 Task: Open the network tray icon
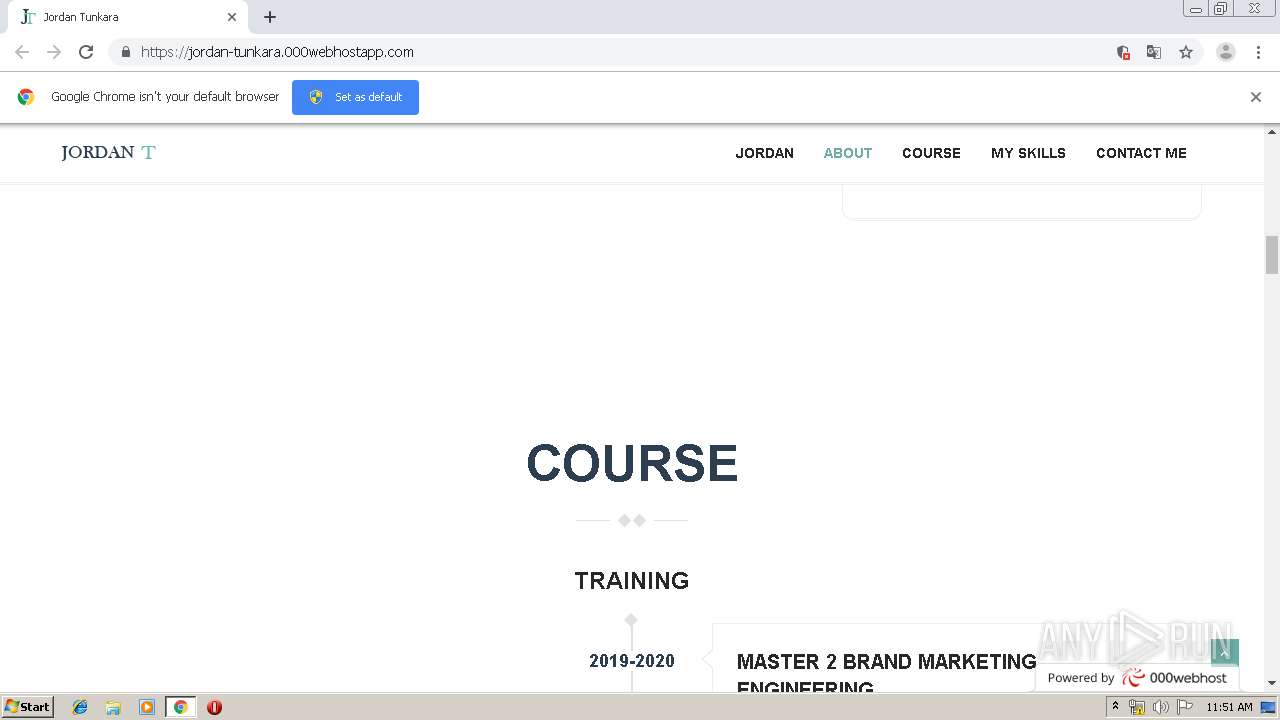(x=1136, y=707)
